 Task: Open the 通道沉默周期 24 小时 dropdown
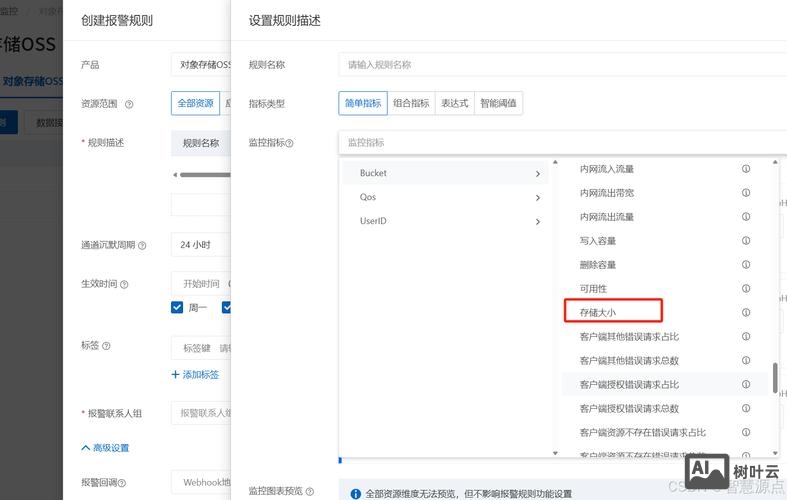click(x=201, y=244)
